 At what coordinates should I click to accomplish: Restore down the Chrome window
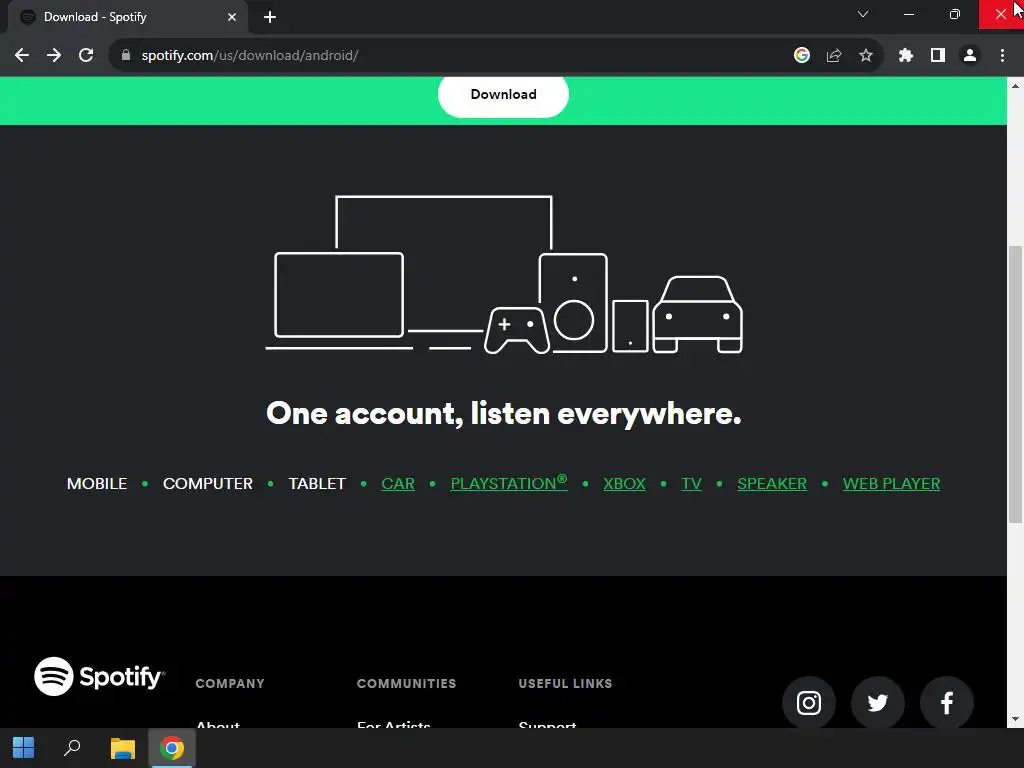tap(954, 14)
